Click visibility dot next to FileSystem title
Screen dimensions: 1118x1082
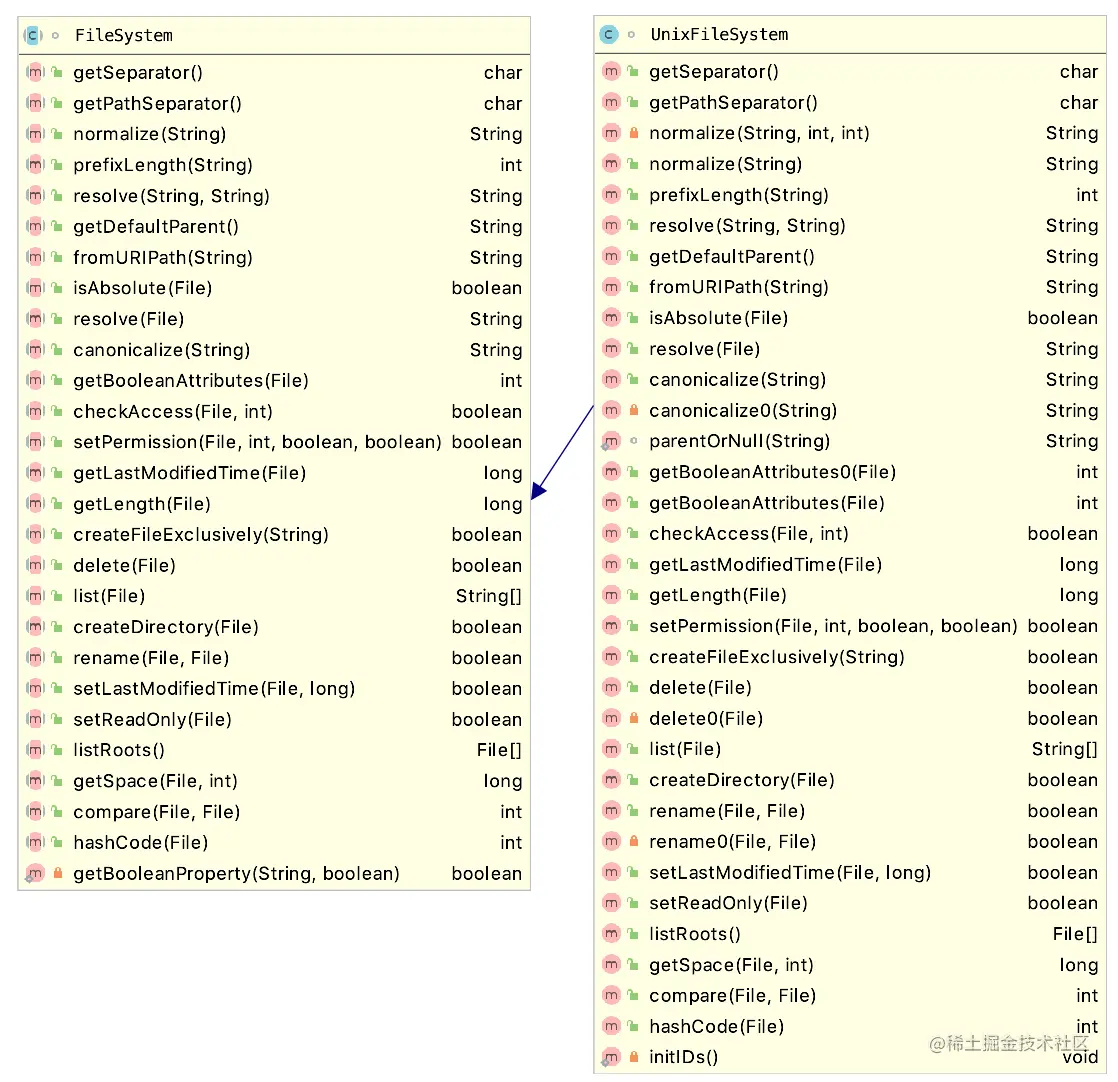click(56, 35)
